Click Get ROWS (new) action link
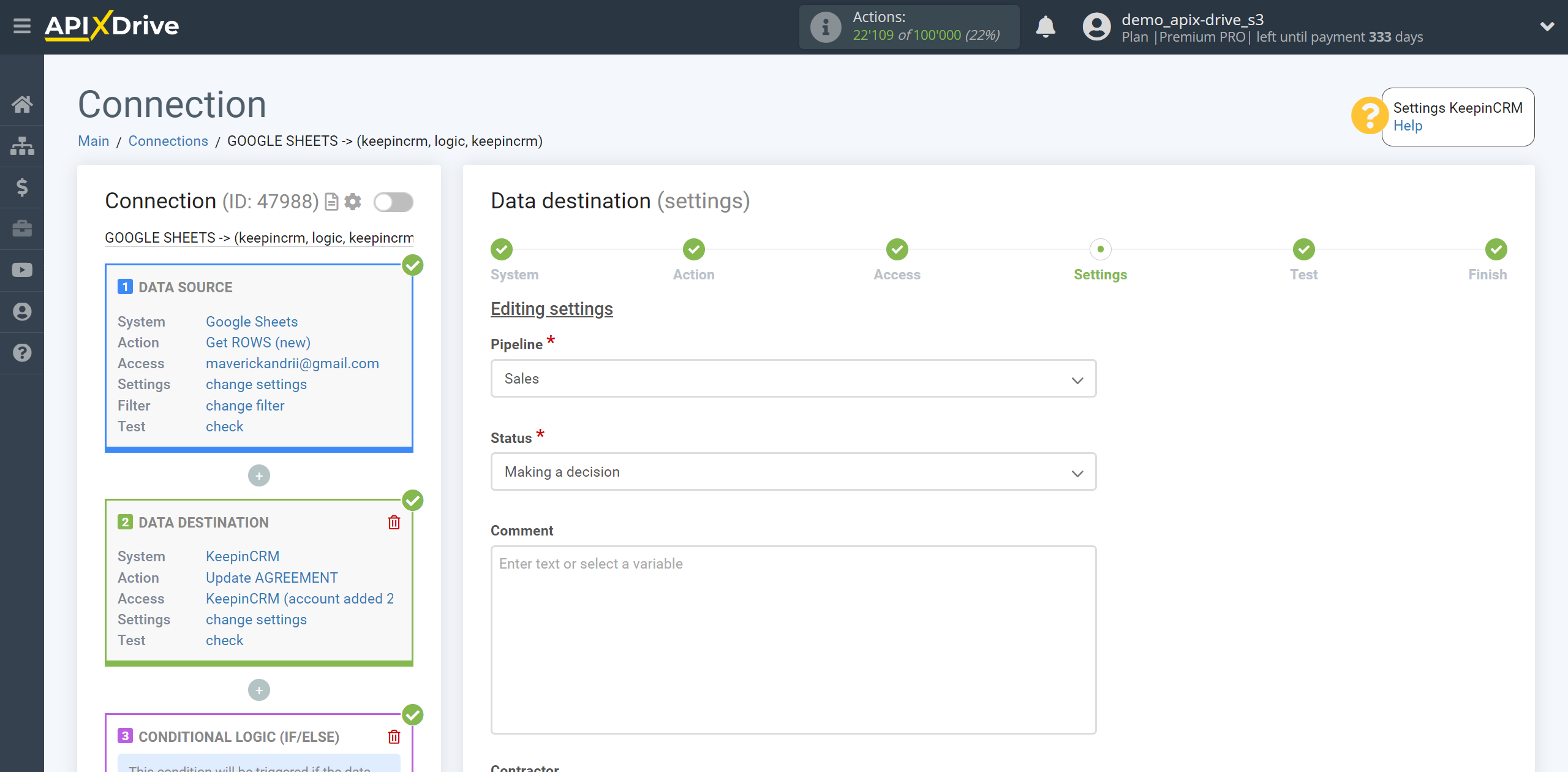Screen dimensions: 1568x772 [x=258, y=342]
